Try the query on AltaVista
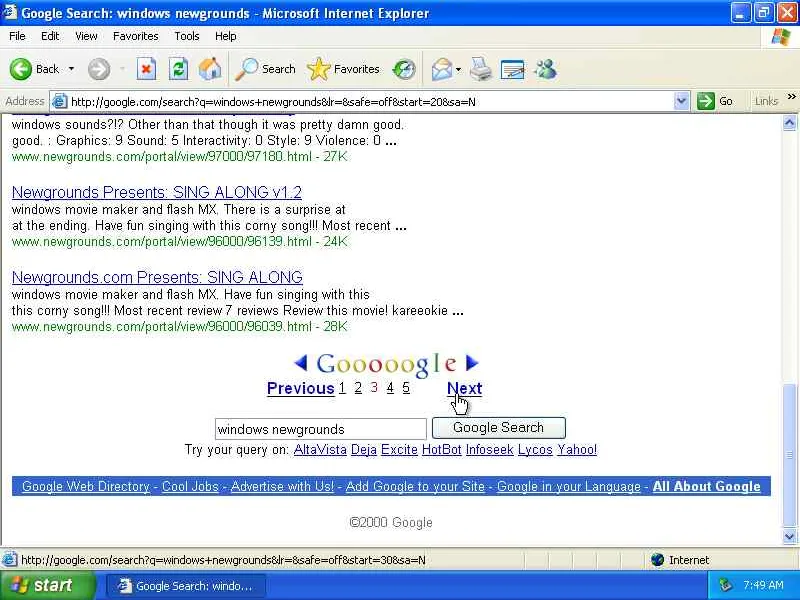 (x=320, y=449)
